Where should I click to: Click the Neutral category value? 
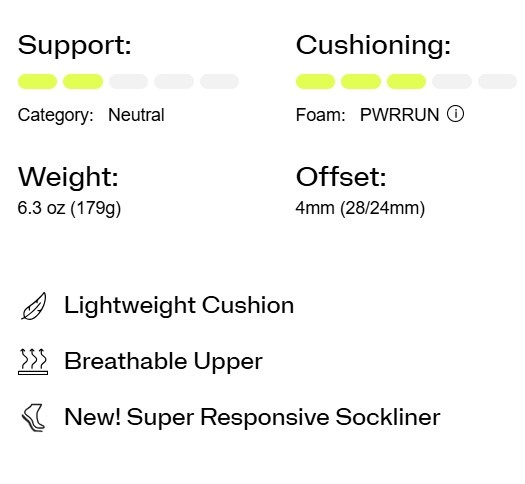136,115
